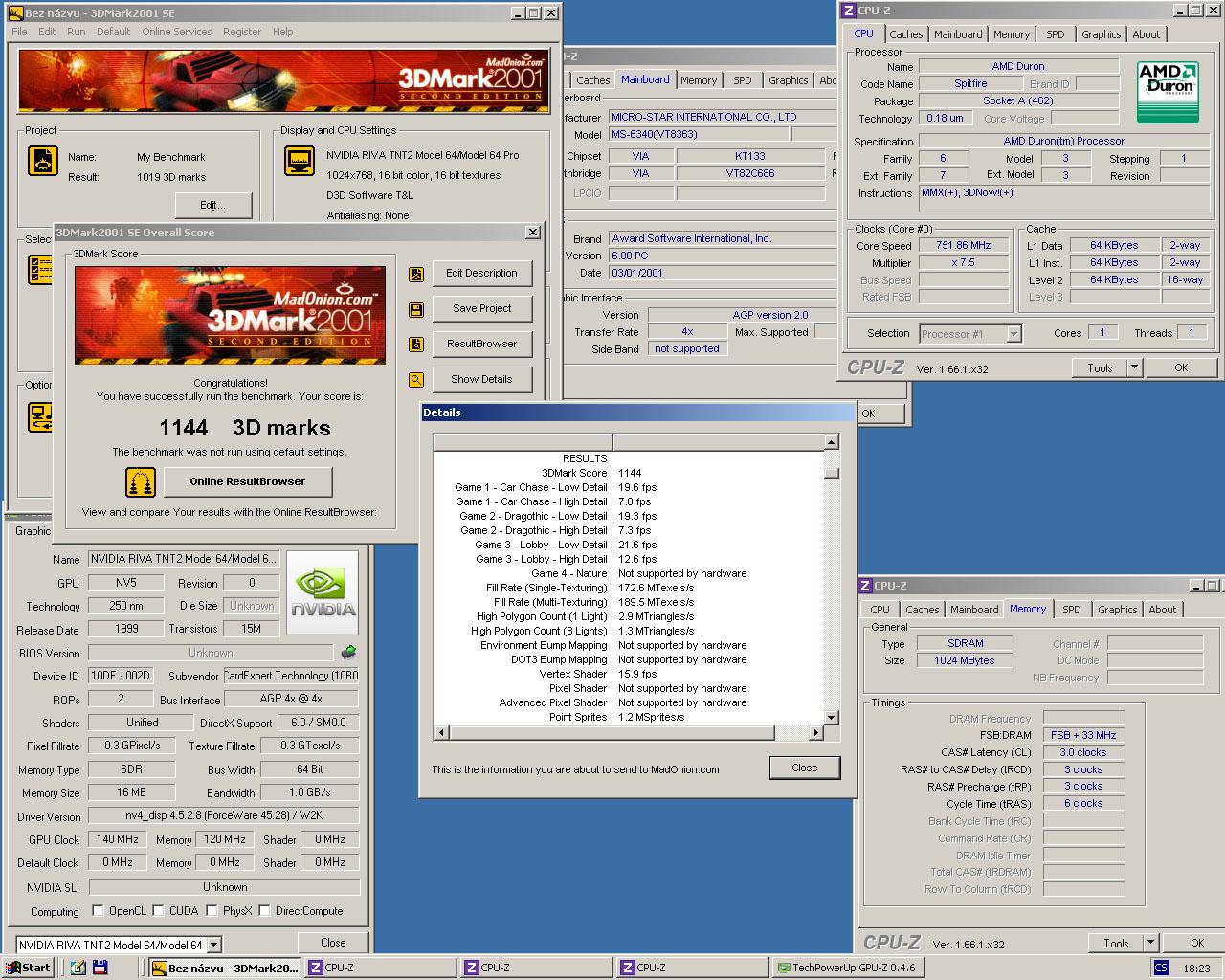The image size is (1225, 980).
Task: Click the AMD Duron processor logo
Action: click(x=1168, y=92)
